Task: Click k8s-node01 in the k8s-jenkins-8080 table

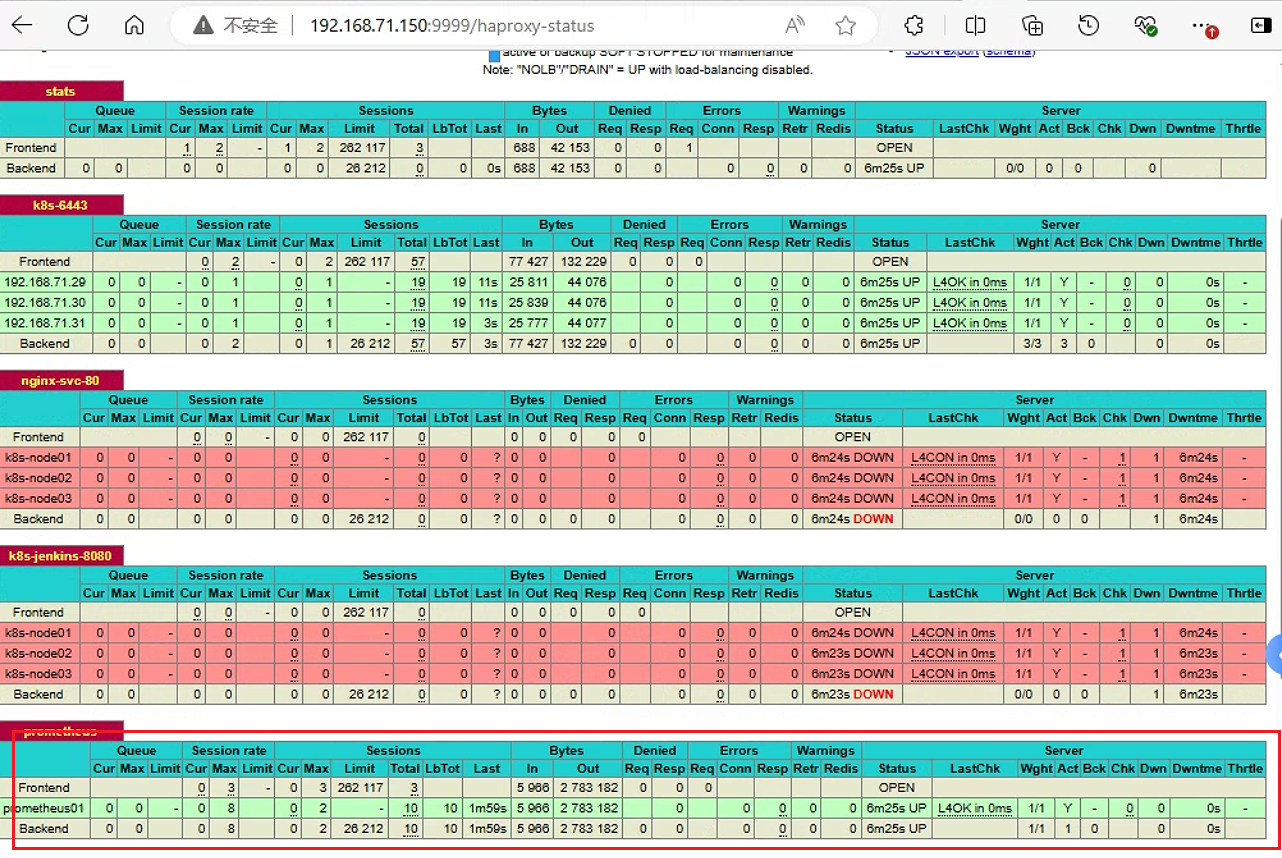Action: pos(38,633)
